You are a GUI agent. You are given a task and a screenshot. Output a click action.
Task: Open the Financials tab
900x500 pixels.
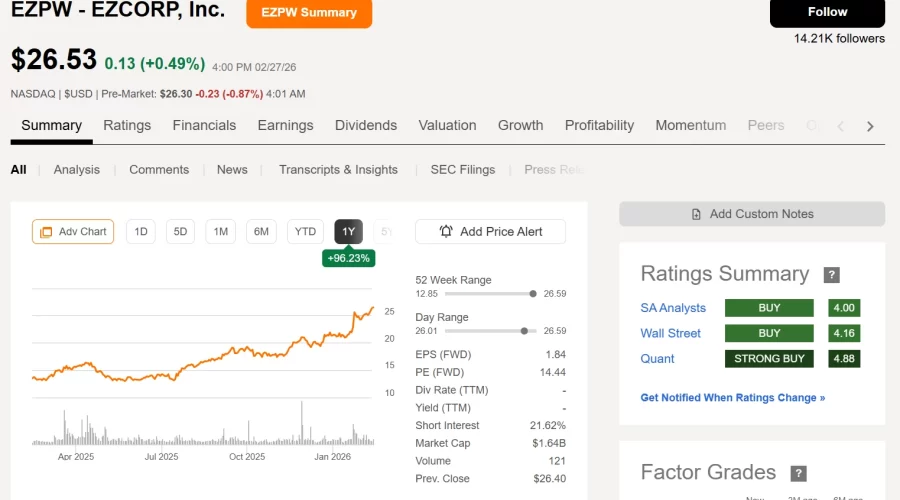(204, 125)
